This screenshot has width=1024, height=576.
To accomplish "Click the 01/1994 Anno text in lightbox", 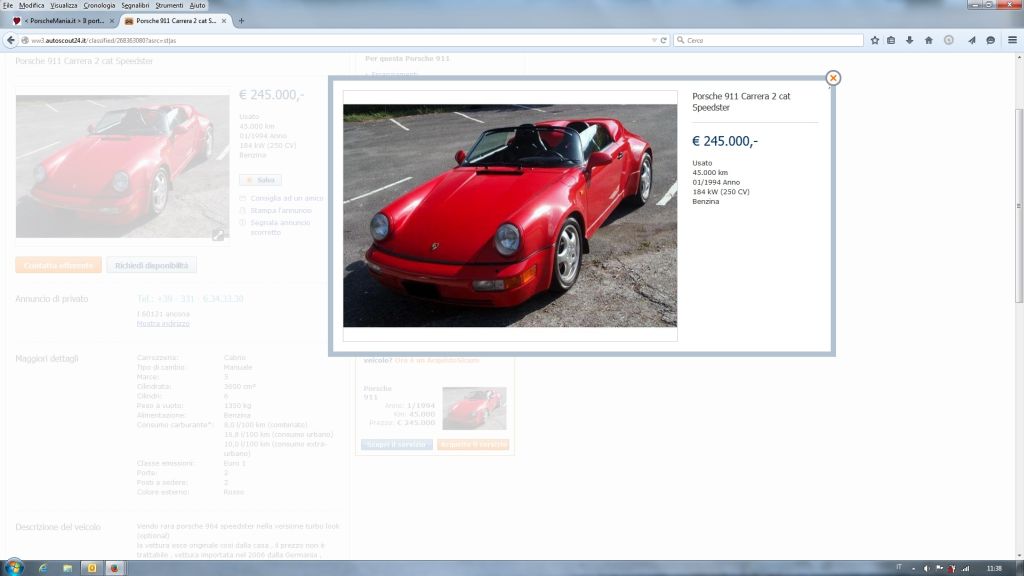I will (716, 182).
